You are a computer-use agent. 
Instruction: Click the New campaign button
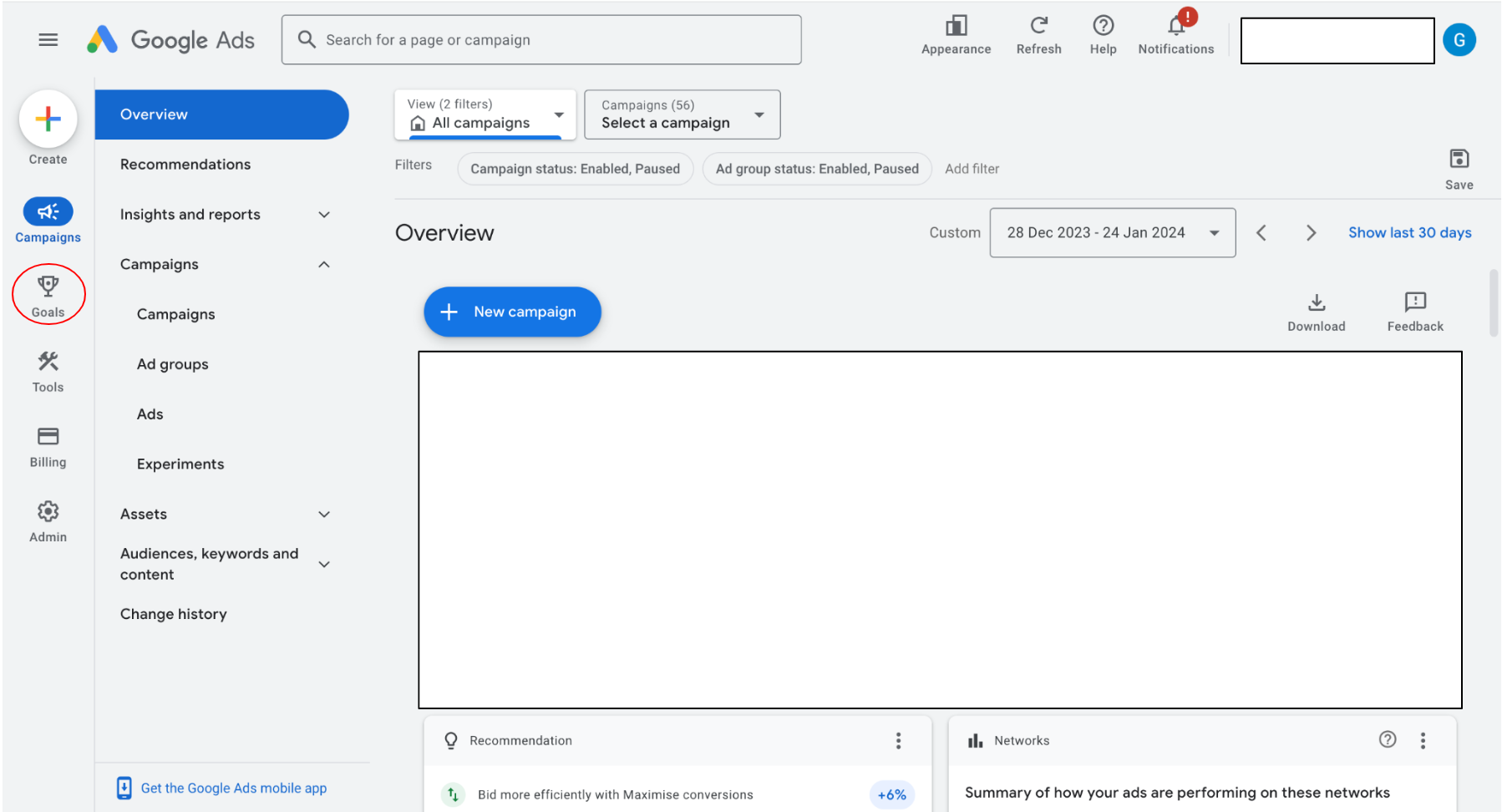[x=512, y=312]
